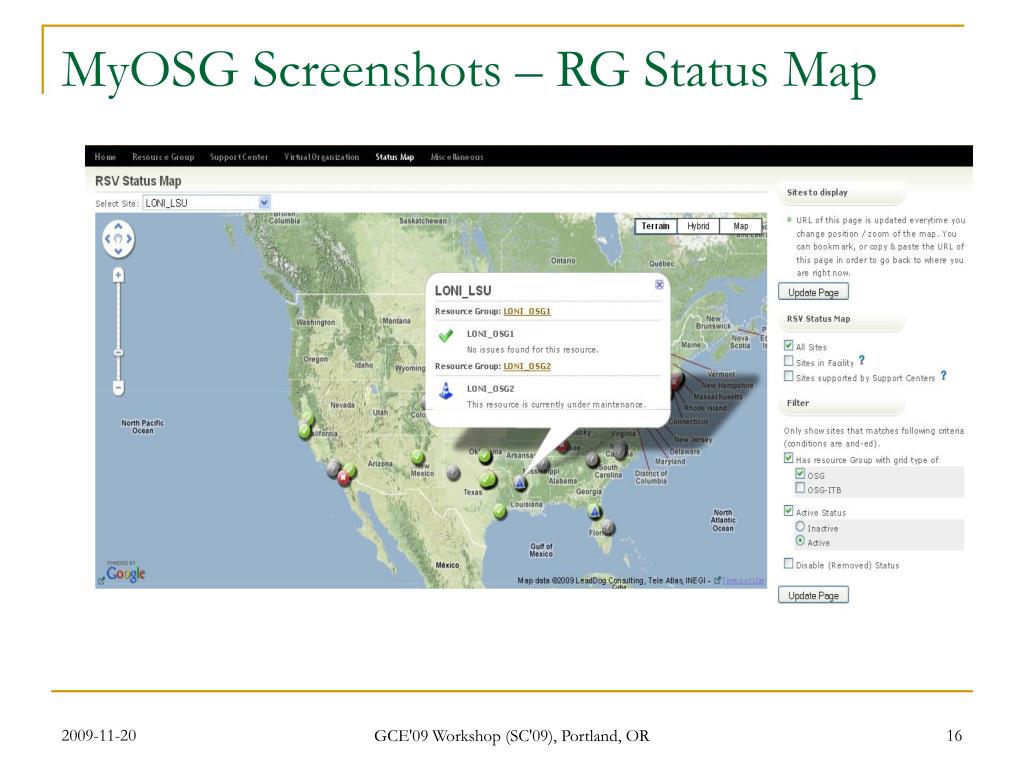Screen dimensions: 1024x768
Task: Open the Miscellaneous menu
Action: tap(457, 157)
